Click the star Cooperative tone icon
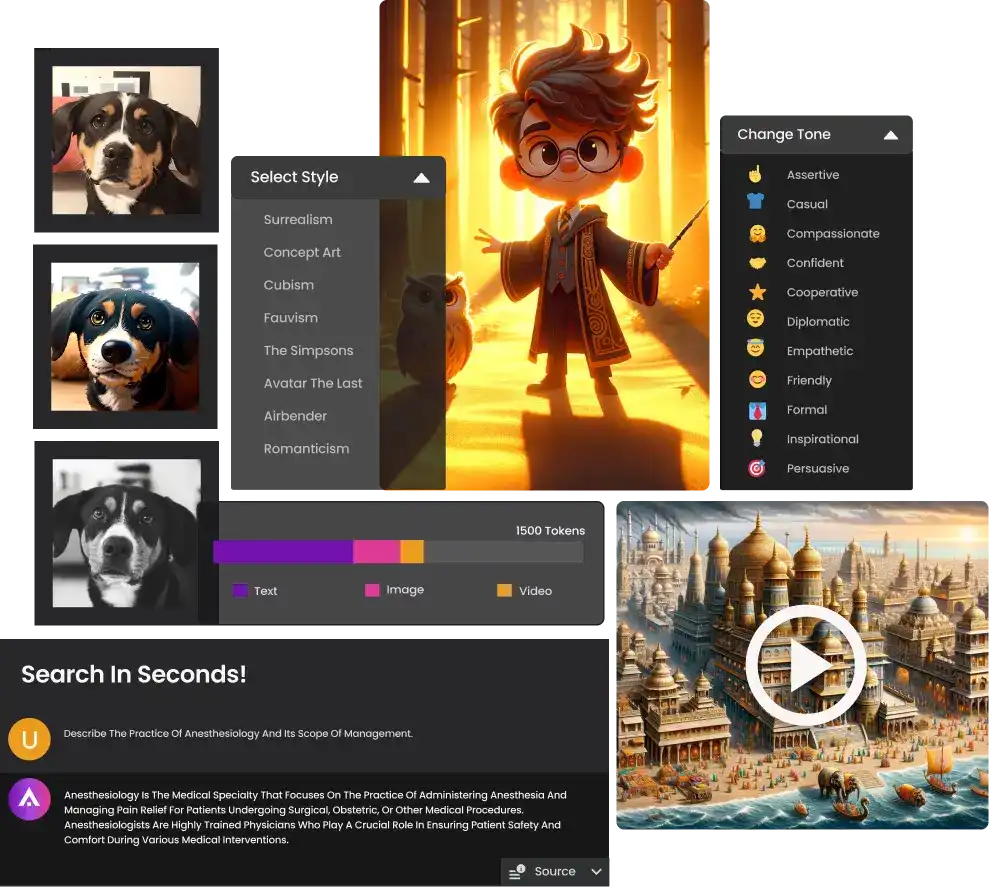 tap(757, 292)
